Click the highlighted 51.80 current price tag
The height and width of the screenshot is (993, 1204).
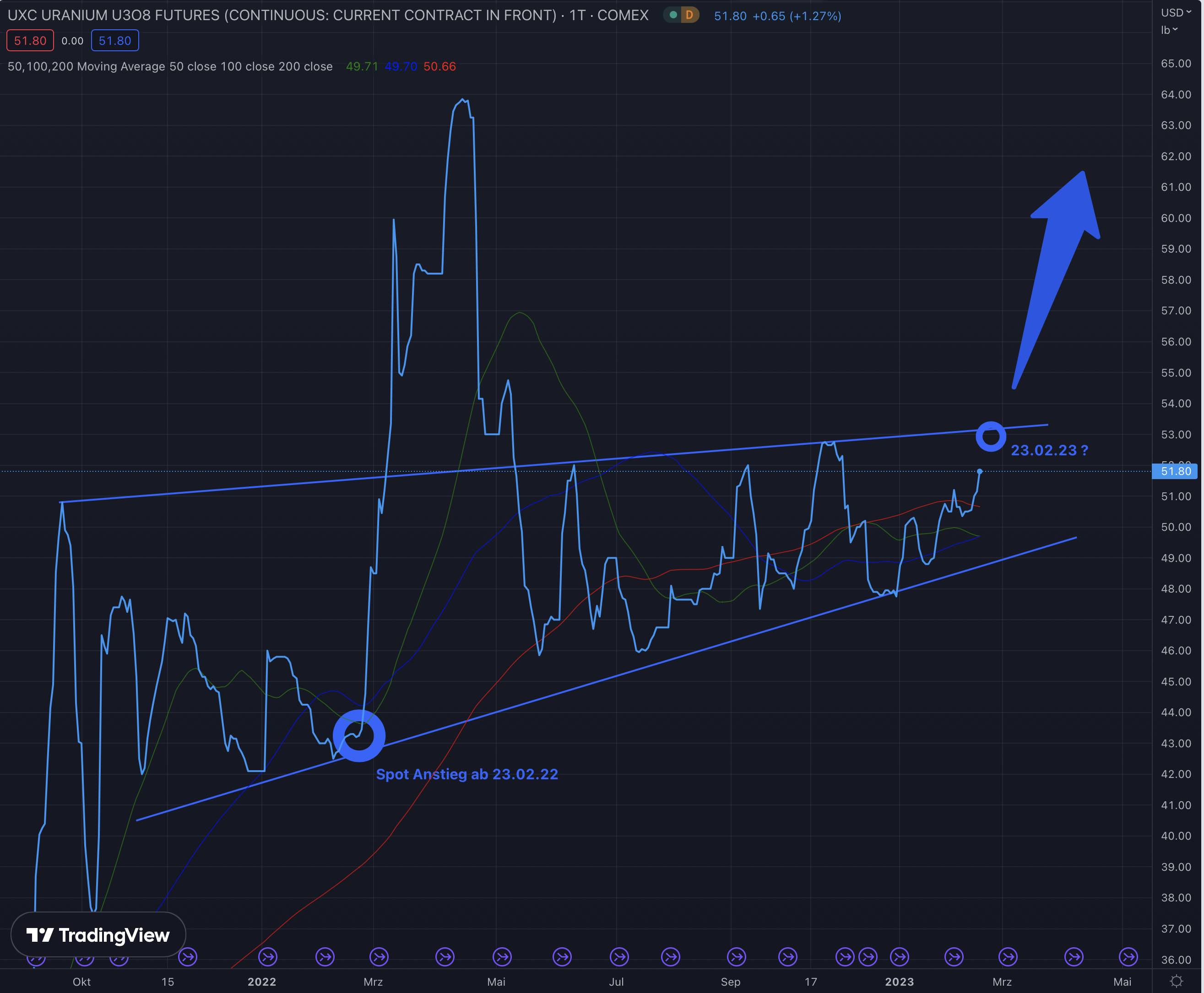1176,471
